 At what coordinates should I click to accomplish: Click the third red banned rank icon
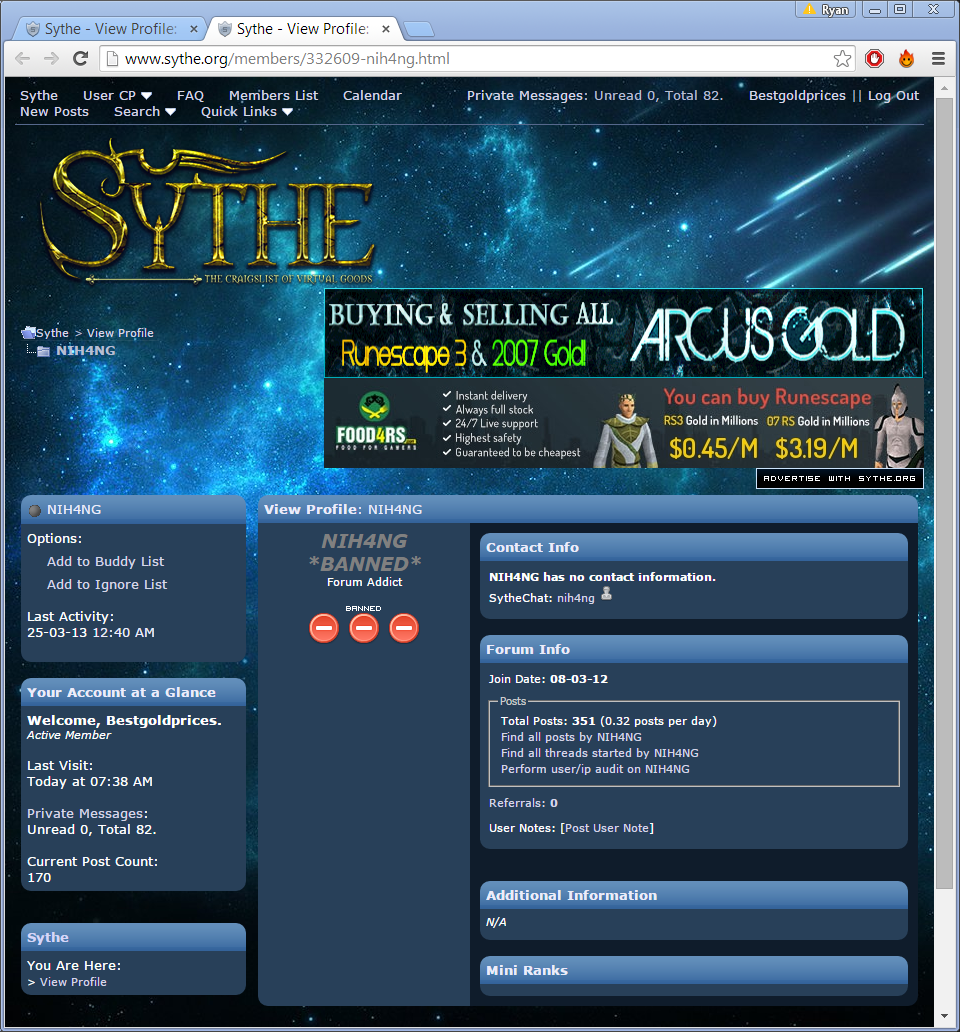point(404,628)
